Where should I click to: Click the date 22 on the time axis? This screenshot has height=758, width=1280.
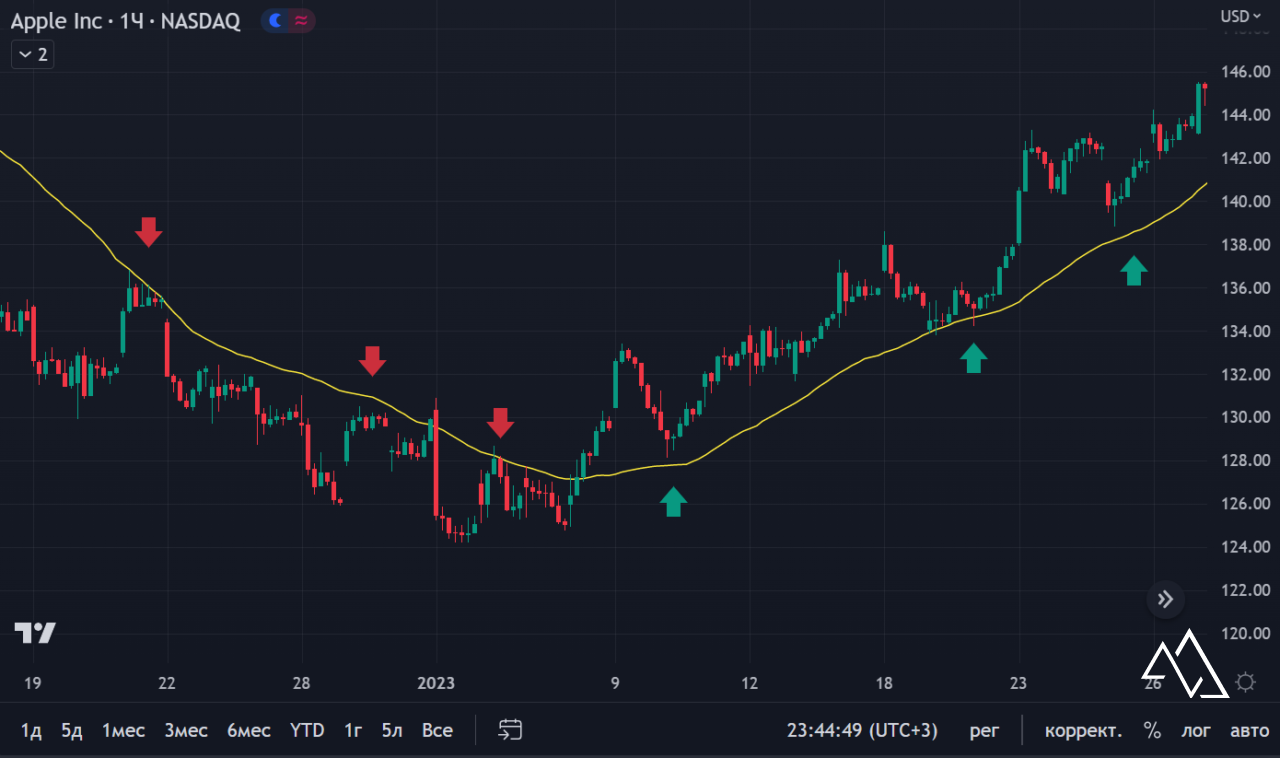[x=167, y=684]
